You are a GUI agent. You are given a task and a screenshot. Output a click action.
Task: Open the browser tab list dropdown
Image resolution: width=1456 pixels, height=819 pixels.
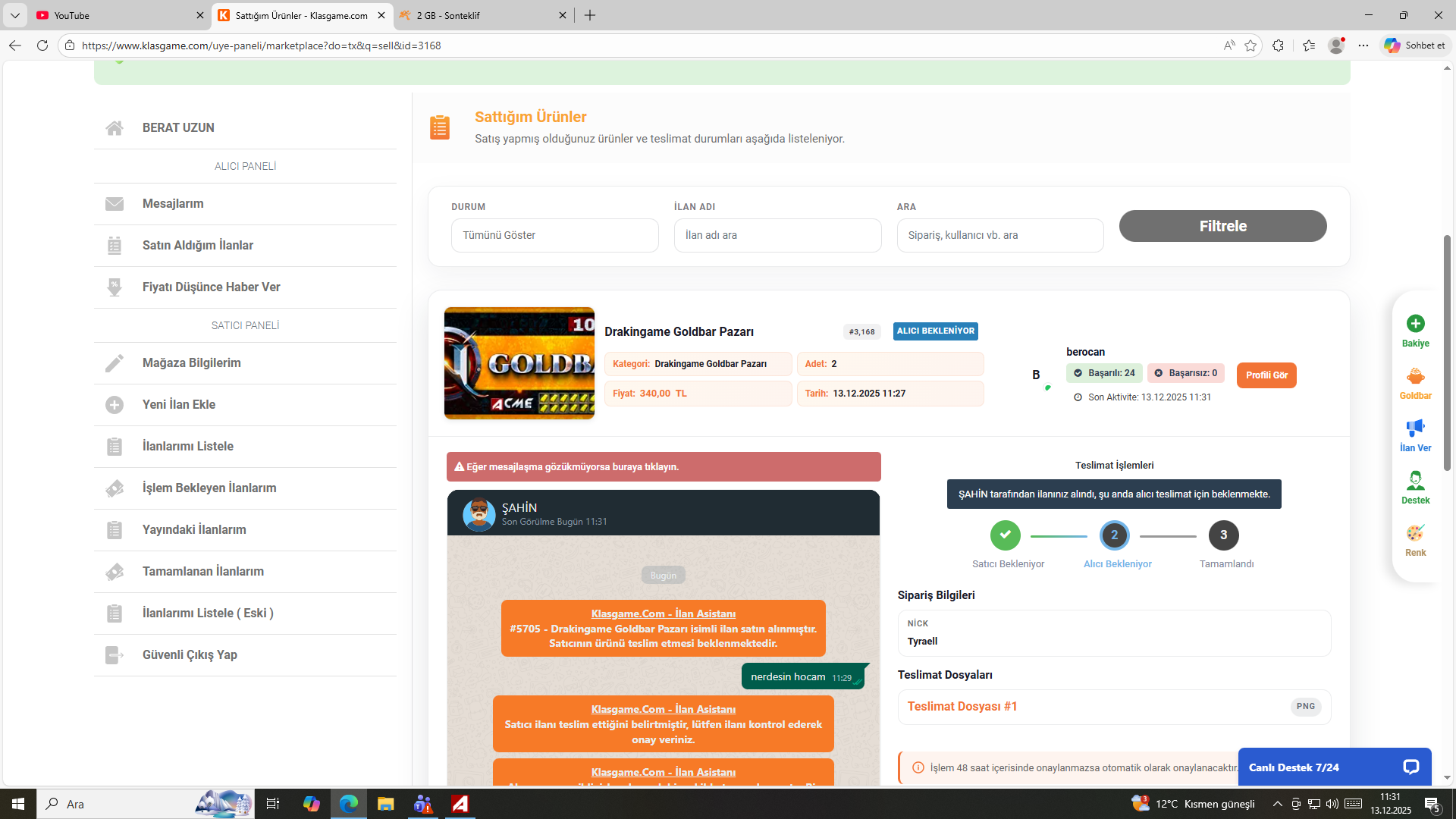(15, 15)
